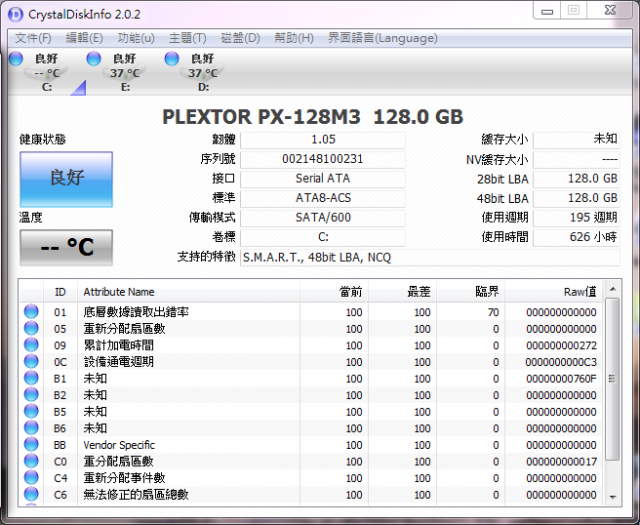Open the 文件(F) menu
This screenshot has width=640, height=525.
tap(33, 38)
